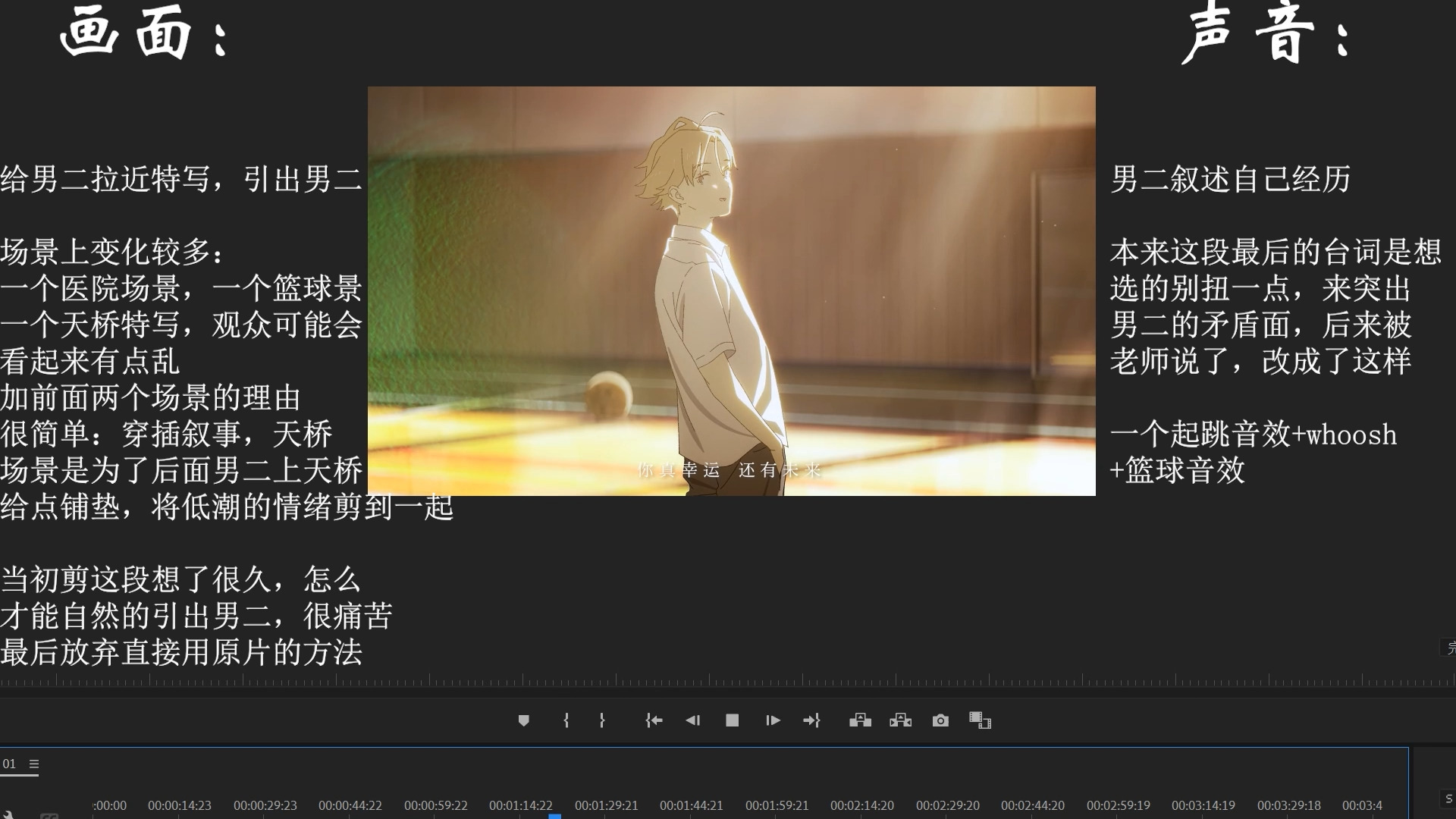Set the Mark Out point
Screen dimensions: 1456x819
pyautogui.click(x=602, y=720)
